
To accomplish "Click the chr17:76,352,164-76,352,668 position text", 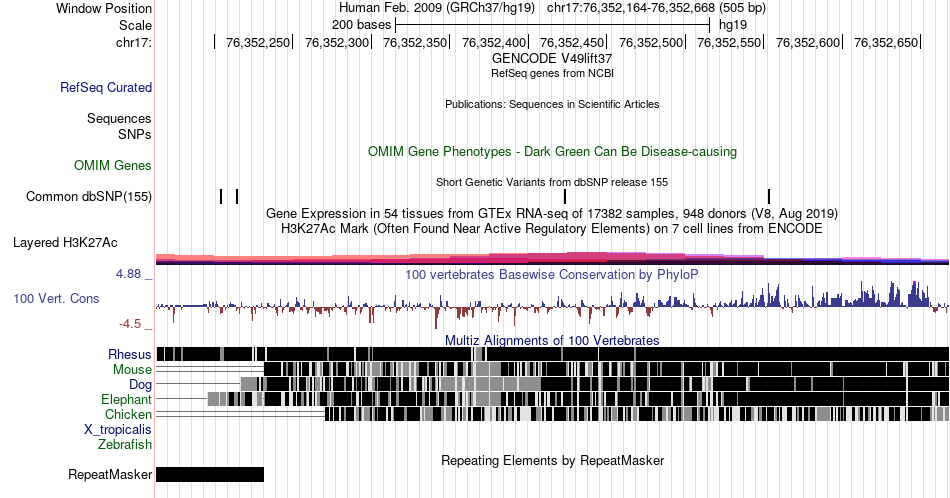I will click(630, 8).
